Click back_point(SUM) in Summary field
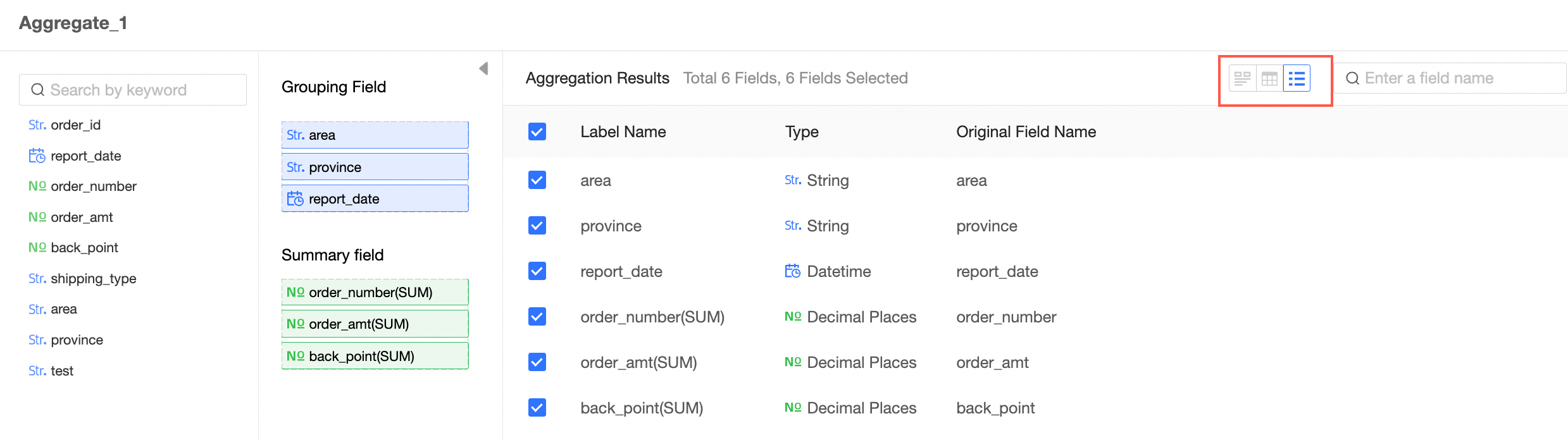1568x440 pixels. click(x=375, y=356)
